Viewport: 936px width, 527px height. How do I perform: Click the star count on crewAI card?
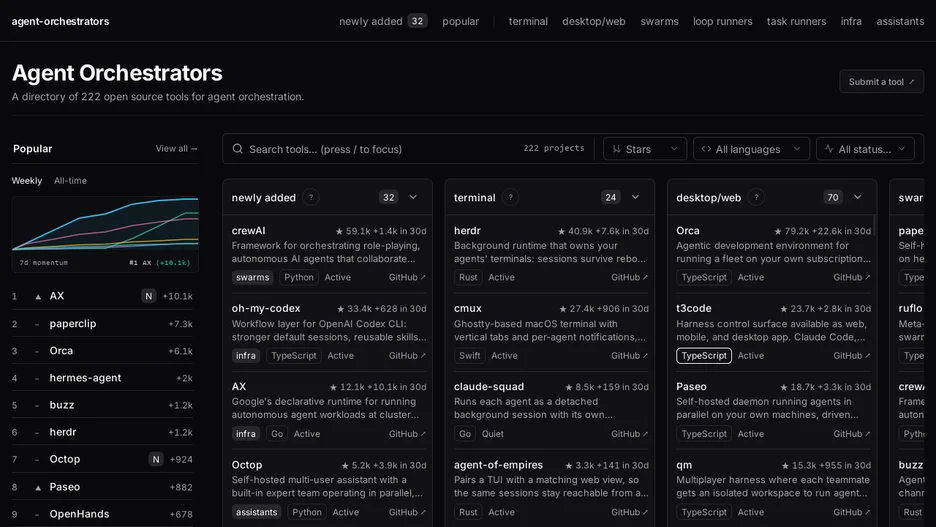click(353, 231)
